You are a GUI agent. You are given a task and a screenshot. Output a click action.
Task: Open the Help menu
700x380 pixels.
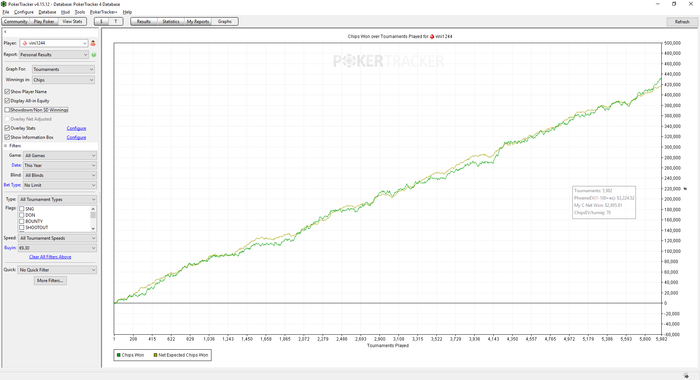[x=127, y=12]
